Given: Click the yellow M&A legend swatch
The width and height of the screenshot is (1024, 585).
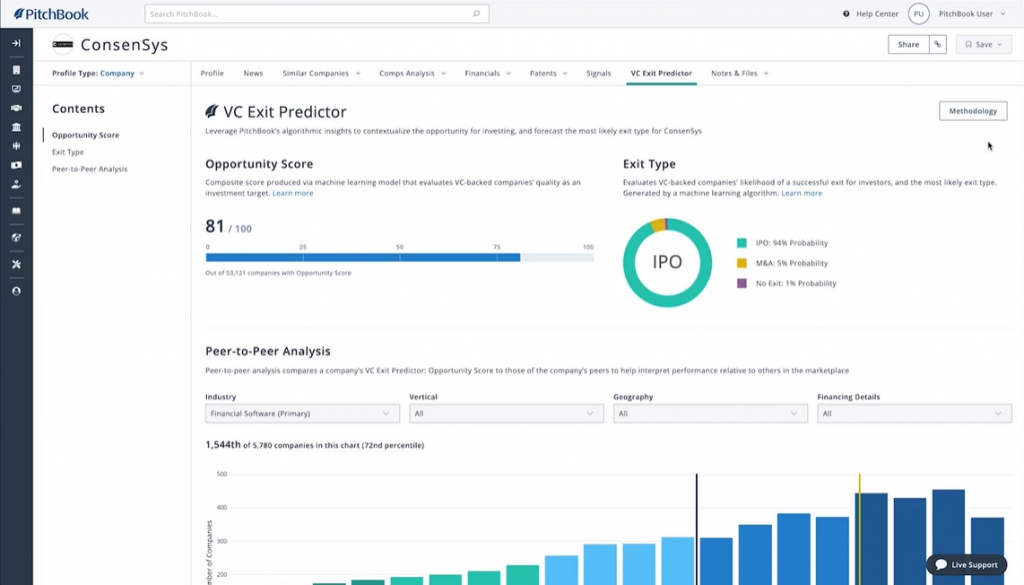Looking at the screenshot, I should 742,263.
